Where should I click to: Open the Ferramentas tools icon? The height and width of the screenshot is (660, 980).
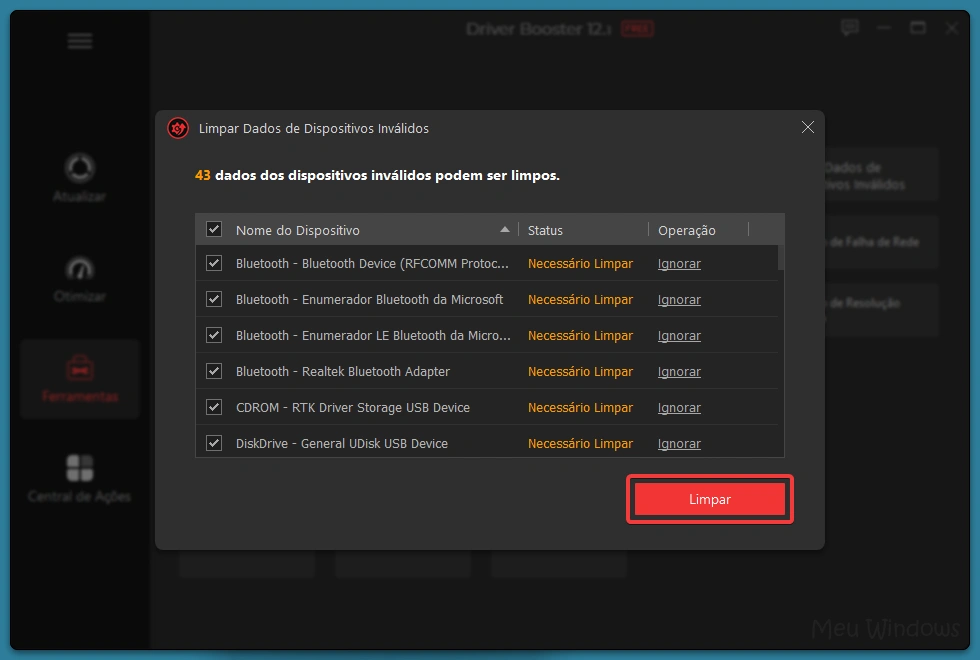click(x=79, y=372)
